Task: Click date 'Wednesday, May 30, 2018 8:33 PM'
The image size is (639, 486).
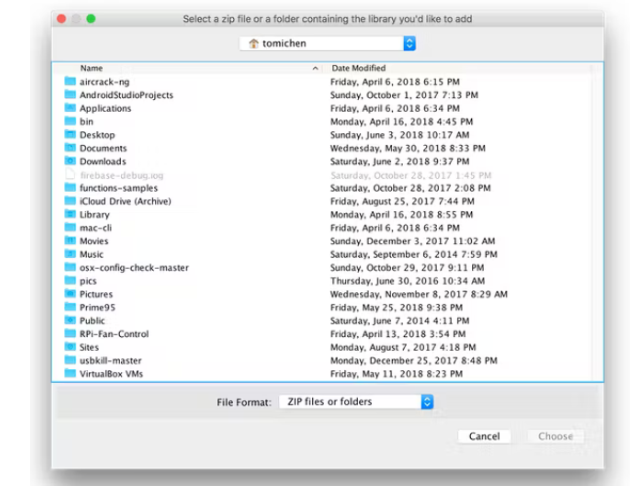Action: 408,148
